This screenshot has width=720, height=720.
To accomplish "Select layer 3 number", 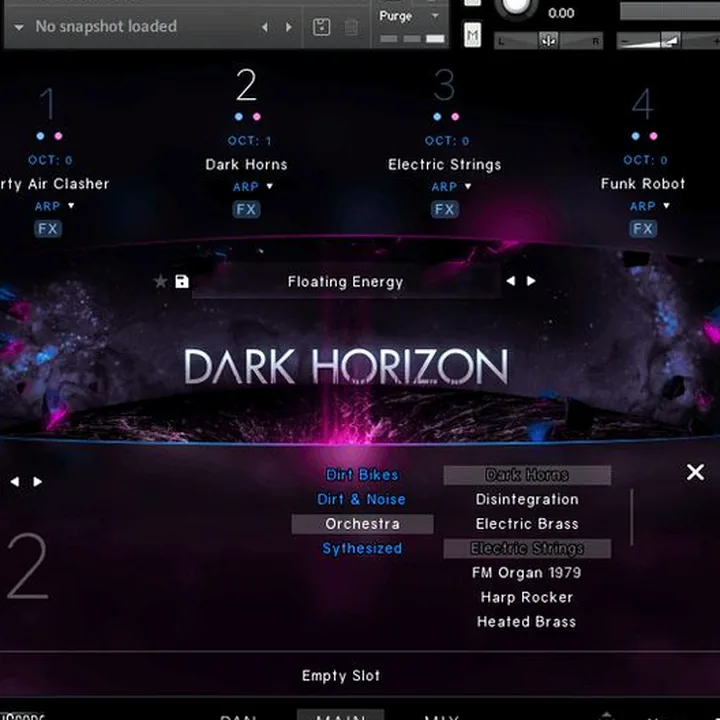I will point(444,84).
